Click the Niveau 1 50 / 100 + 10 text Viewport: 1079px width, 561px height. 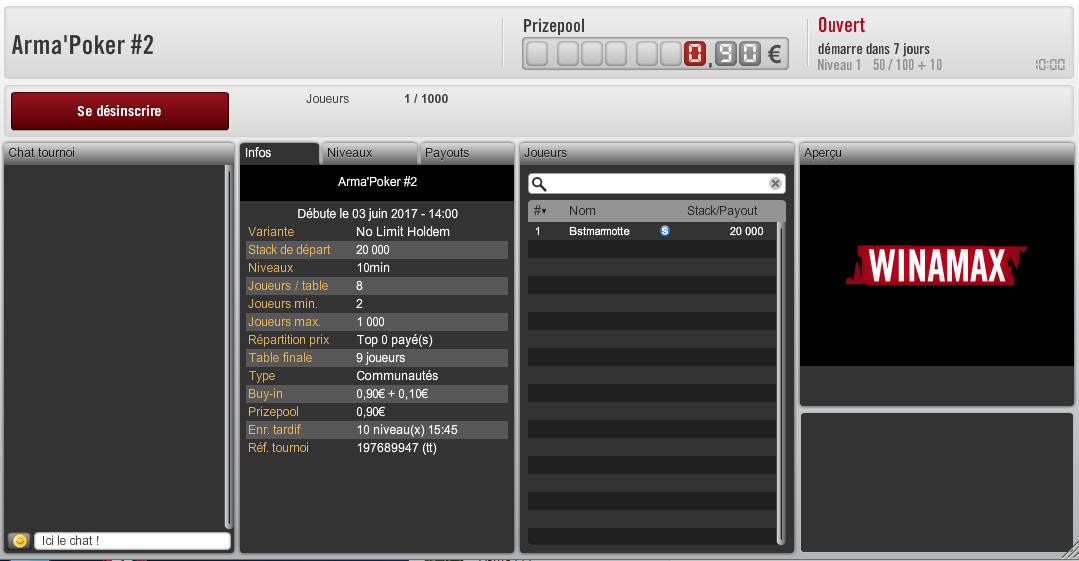click(879, 65)
